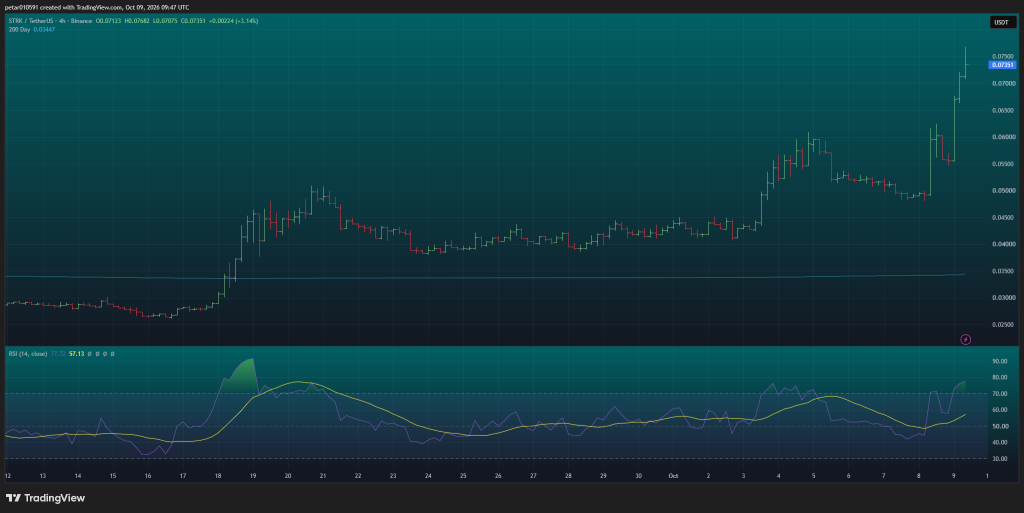Click date 12 on the time axis
The height and width of the screenshot is (513, 1024).
tap(8, 476)
